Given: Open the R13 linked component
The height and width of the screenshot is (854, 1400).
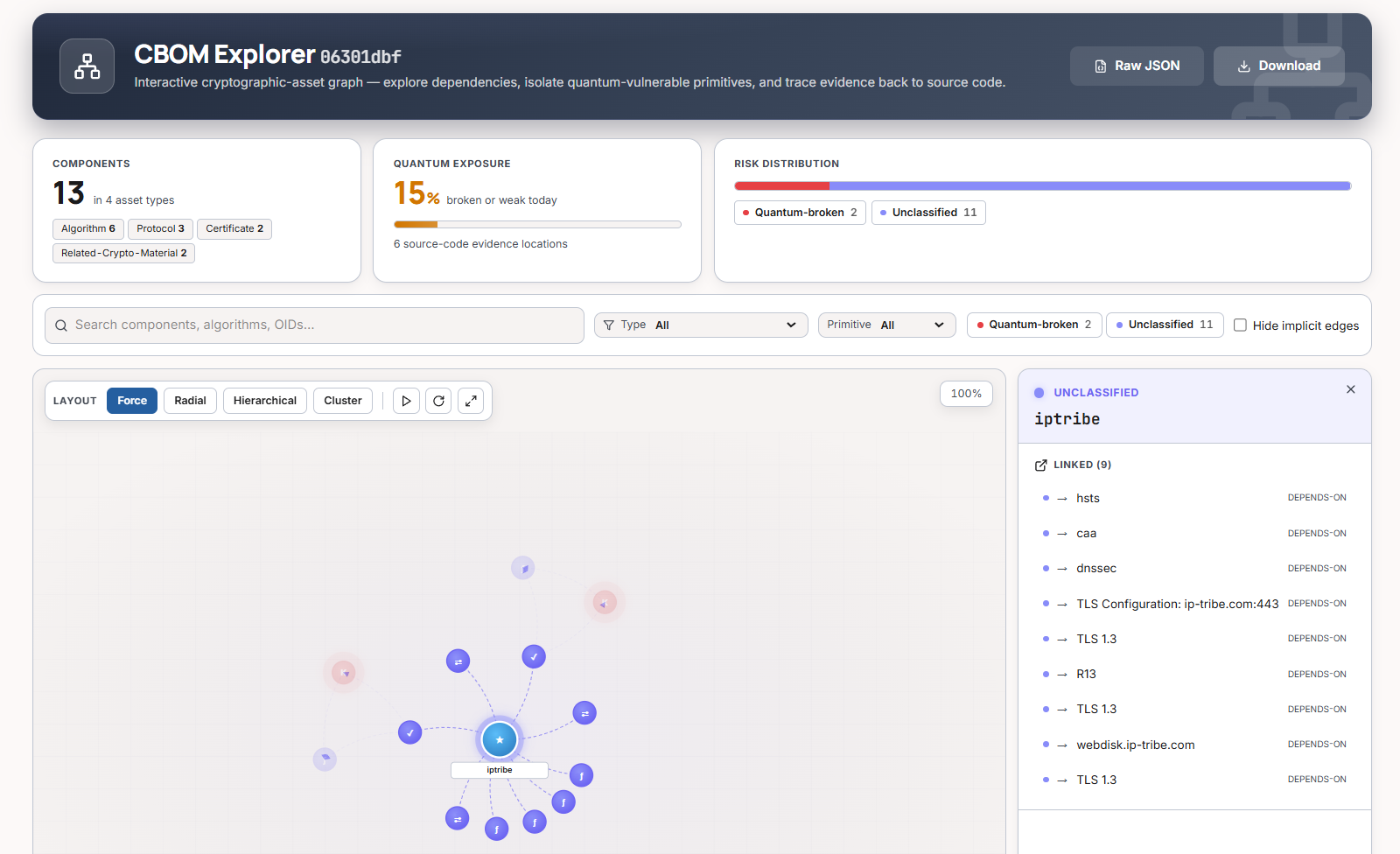Looking at the screenshot, I should 1194,674.
